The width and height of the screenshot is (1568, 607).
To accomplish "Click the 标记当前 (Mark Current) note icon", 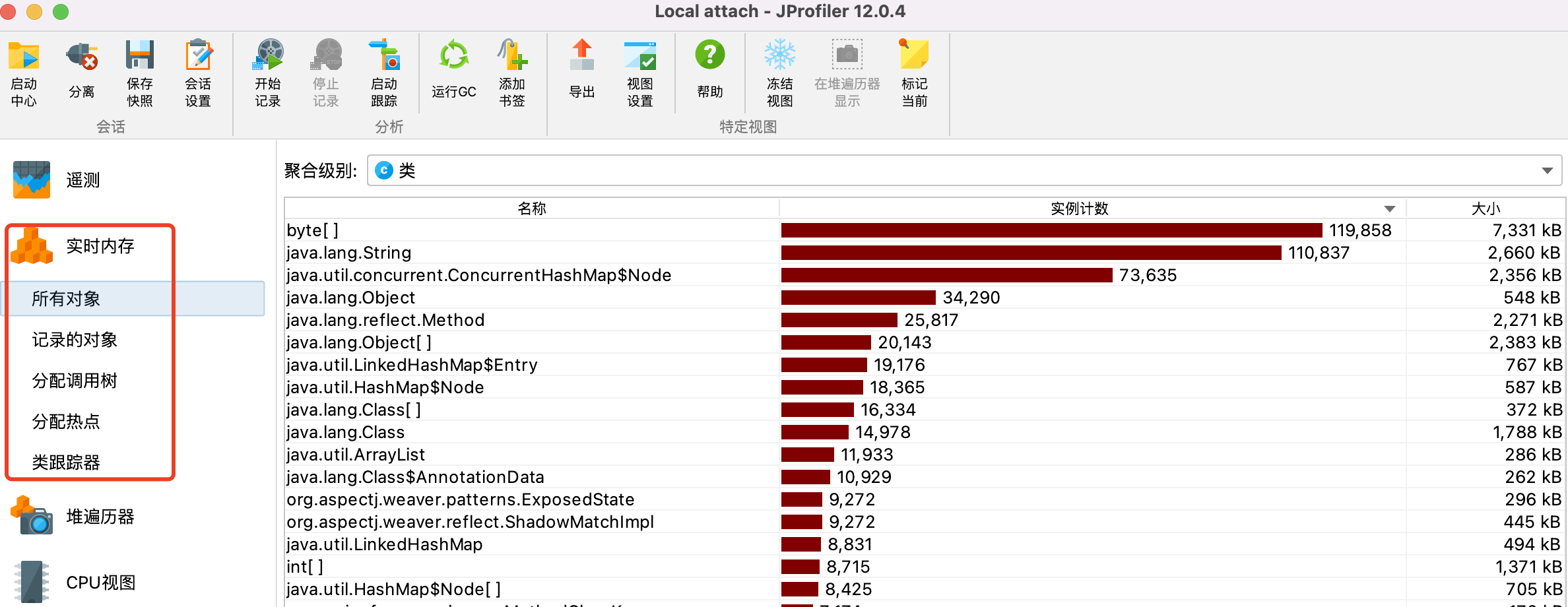I will tap(915, 55).
